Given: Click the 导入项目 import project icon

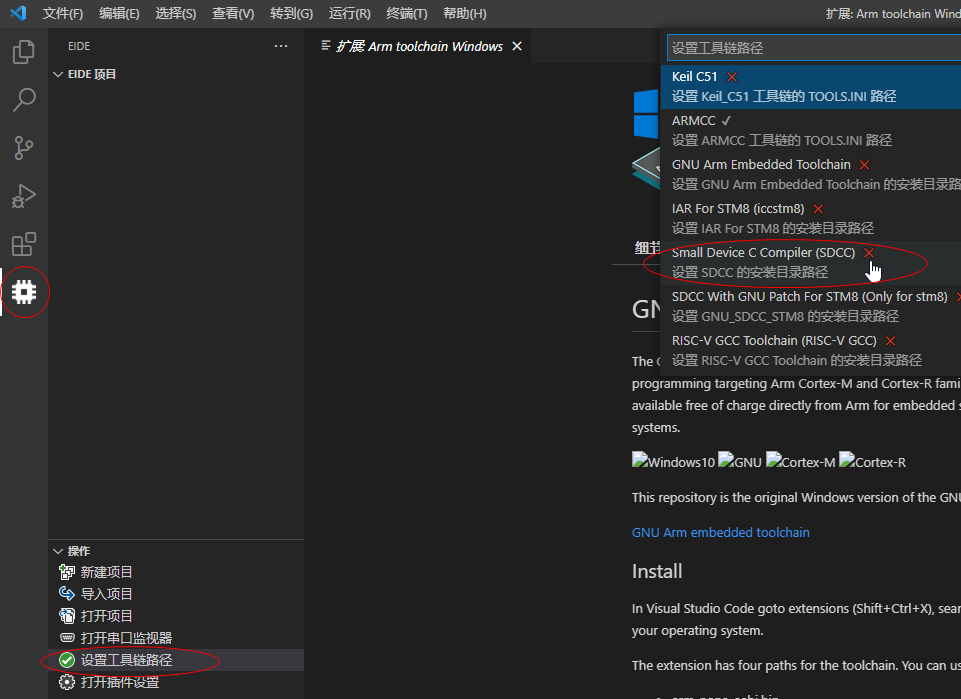Looking at the screenshot, I should pyautogui.click(x=67, y=593).
